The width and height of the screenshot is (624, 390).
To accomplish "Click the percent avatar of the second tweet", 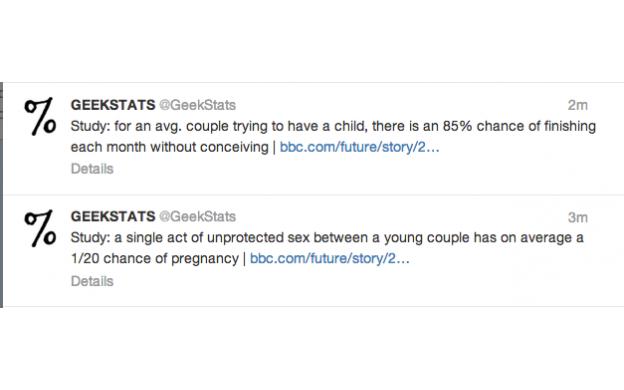I will (40, 228).
